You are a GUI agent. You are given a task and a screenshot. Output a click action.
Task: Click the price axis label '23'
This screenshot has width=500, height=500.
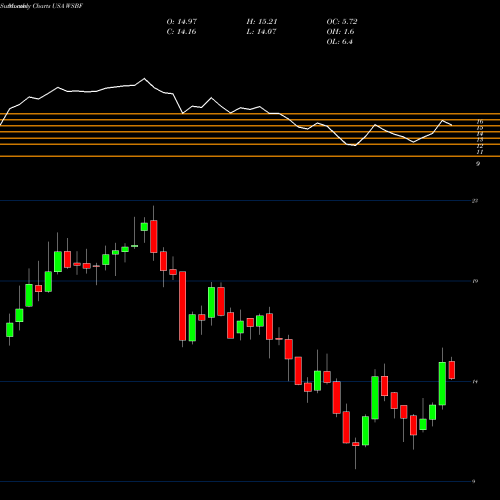click(475, 201)
